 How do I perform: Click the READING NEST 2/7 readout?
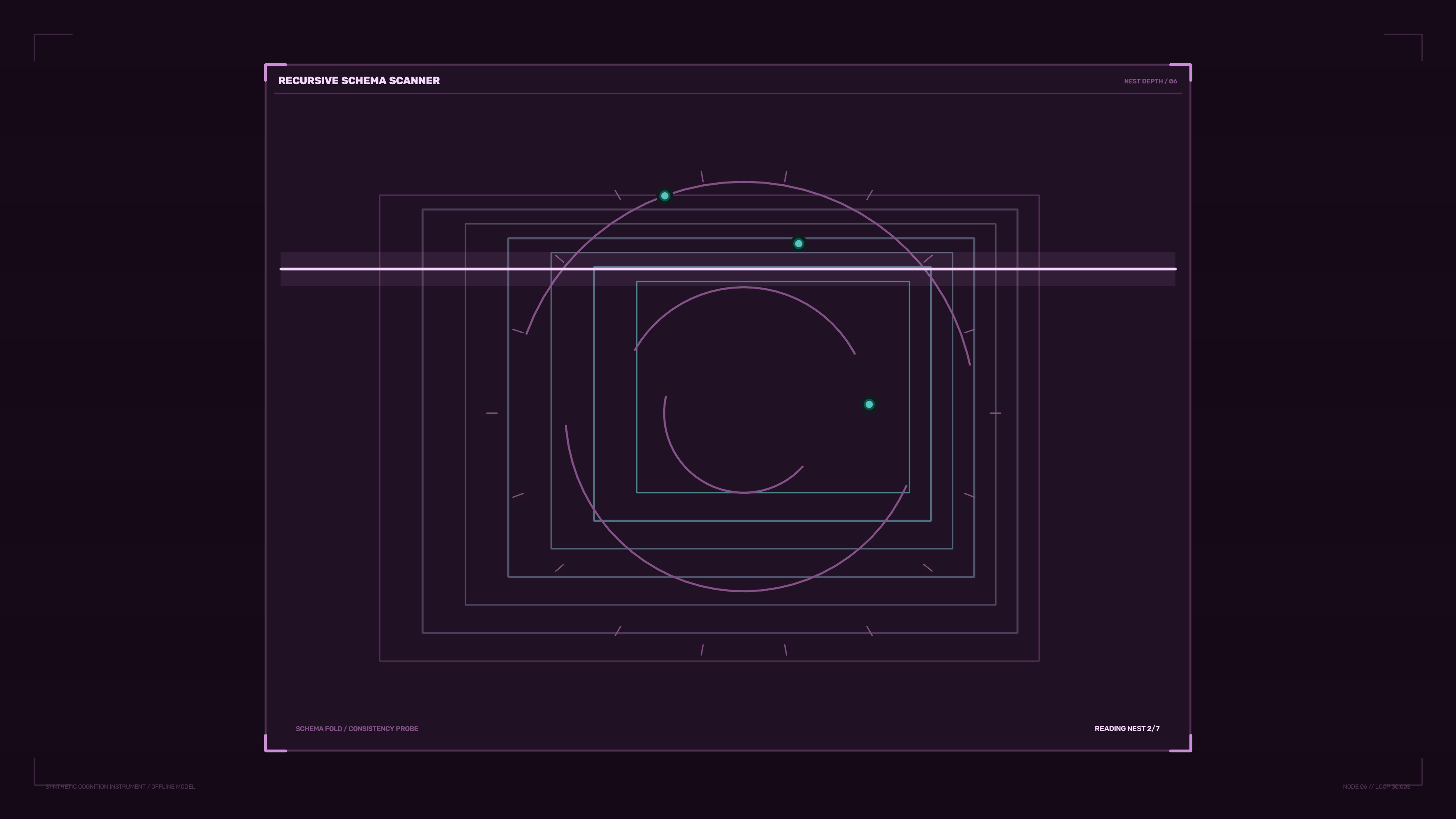pyautogui.click(x=1127, y=728)
